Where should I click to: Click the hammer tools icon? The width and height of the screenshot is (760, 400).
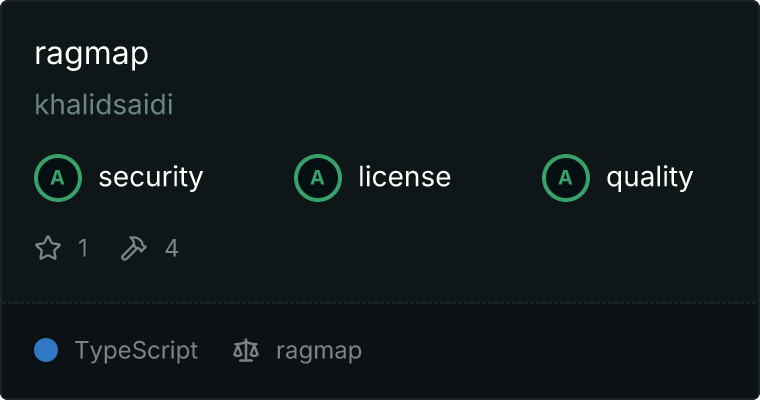coord(134,248)
